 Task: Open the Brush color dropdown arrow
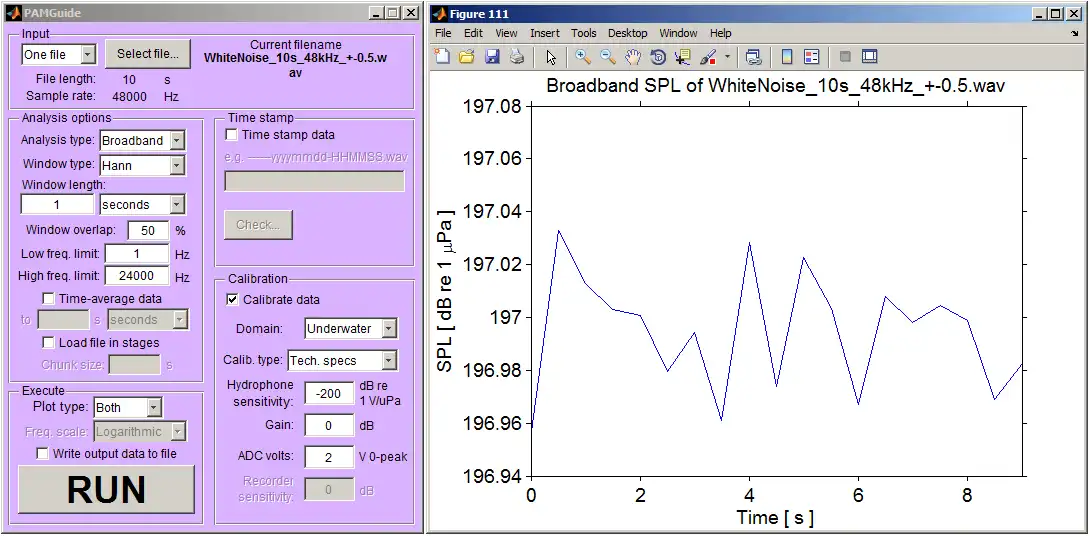click(x=726, y=57)
